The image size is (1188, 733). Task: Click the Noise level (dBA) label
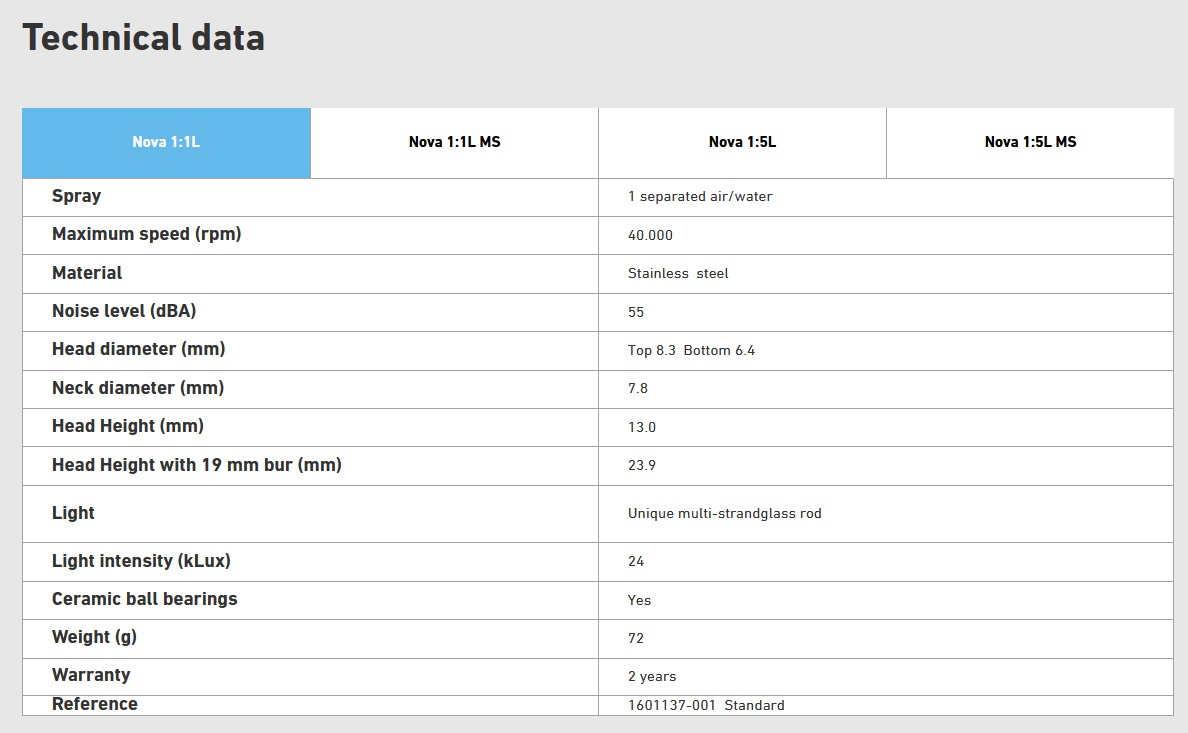[124, 311]
